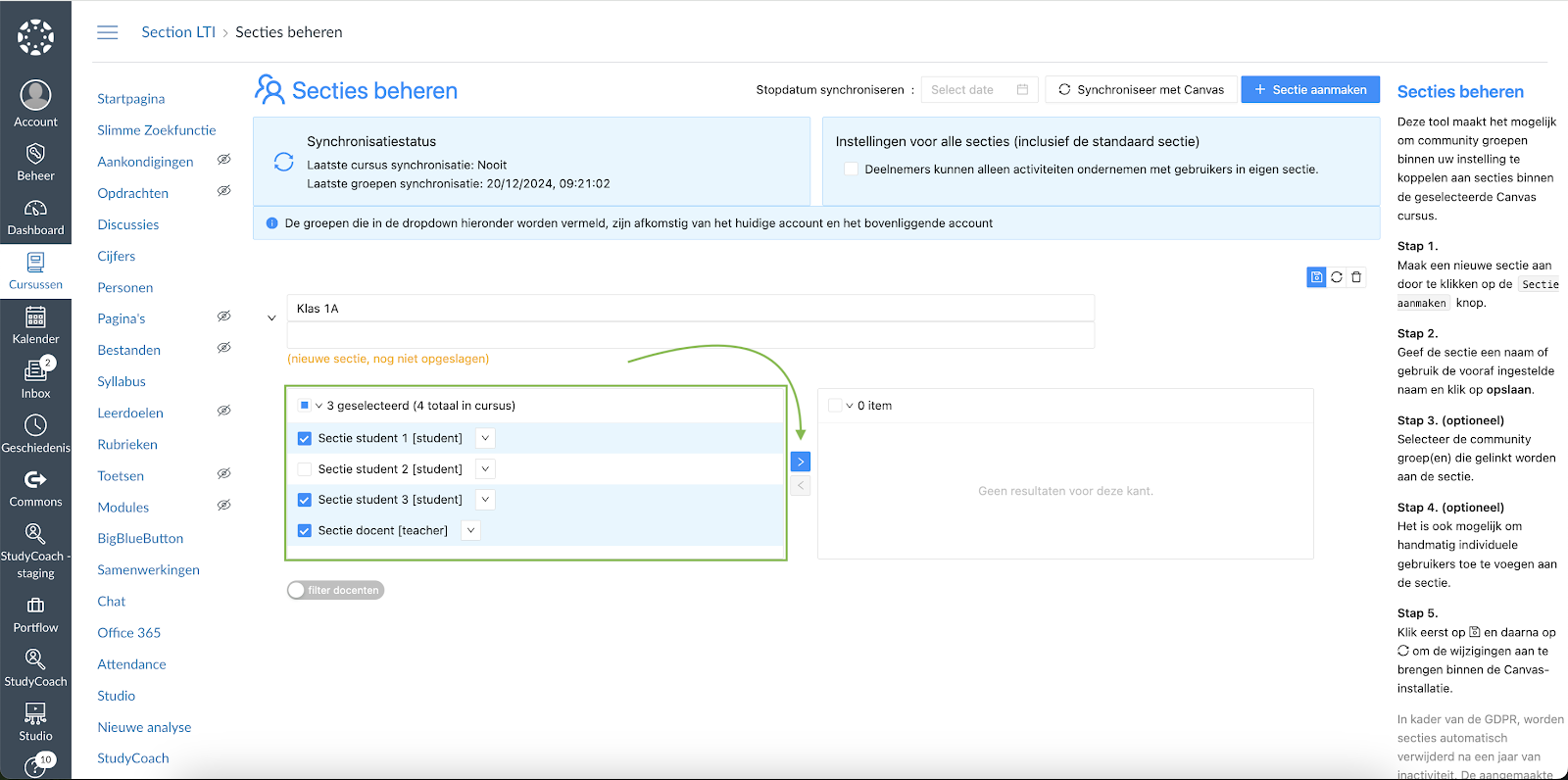Open the help icon with 10 badge
Screen dimensions: 1568x780
tap(38, 764)
